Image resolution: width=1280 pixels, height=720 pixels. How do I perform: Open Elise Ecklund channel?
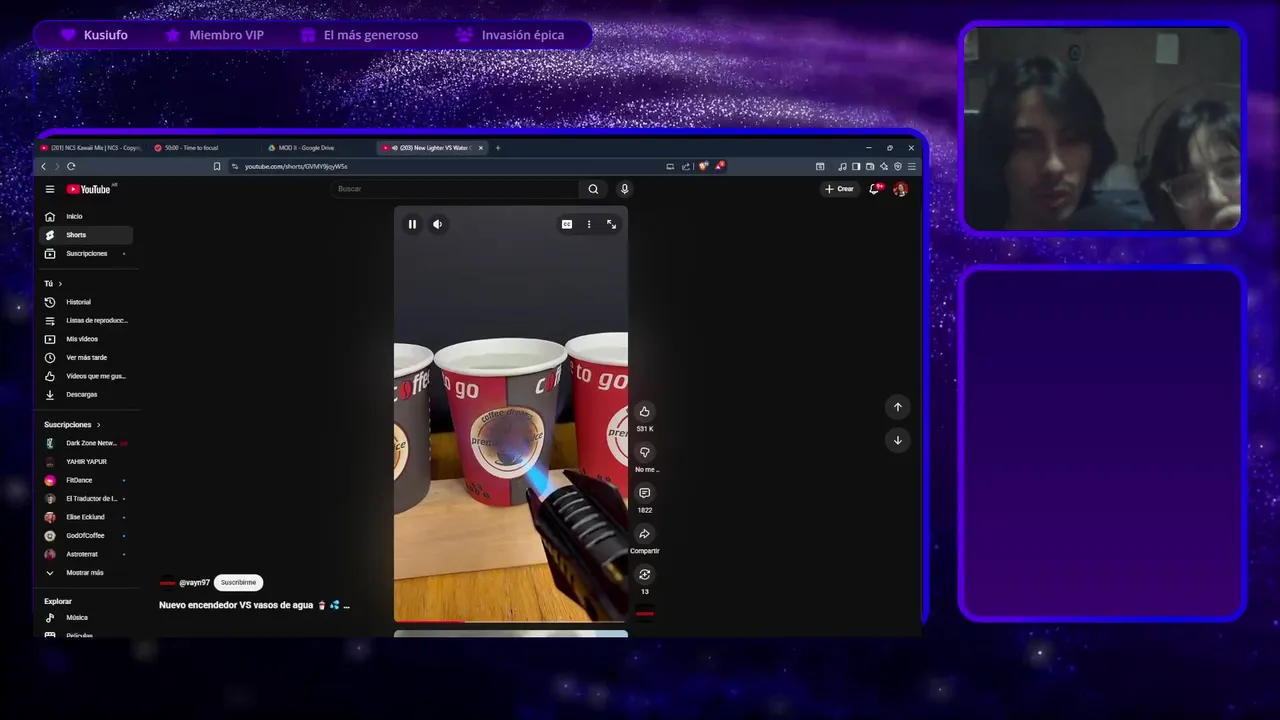tap(85, 517)
